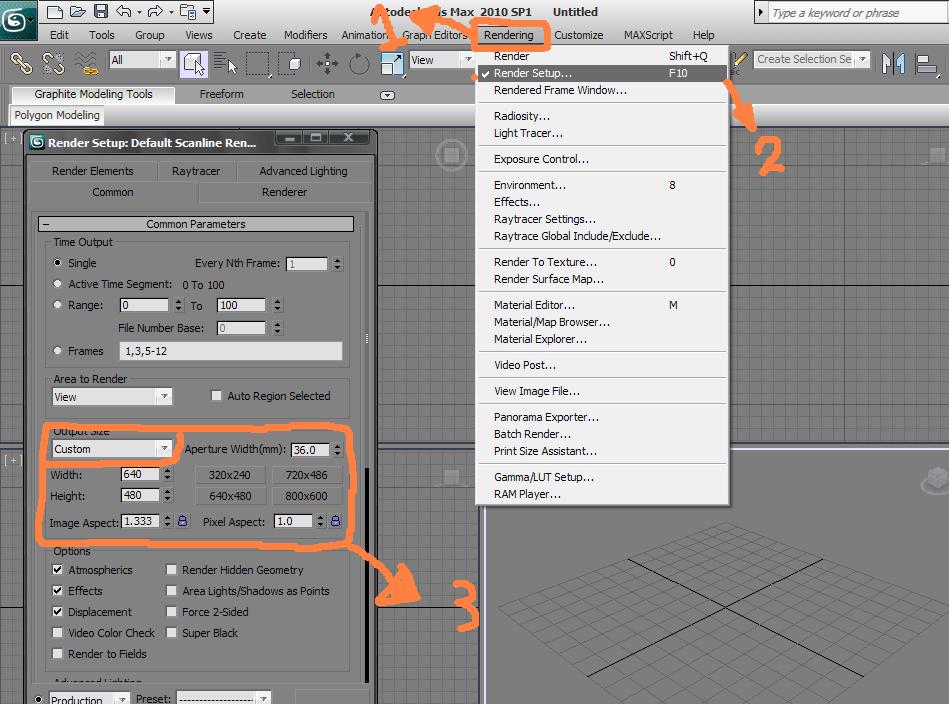Open the 3ds Max application menu logo
Image resolution: width=949 pixels, height=704 pixels.
pos(17,20)
